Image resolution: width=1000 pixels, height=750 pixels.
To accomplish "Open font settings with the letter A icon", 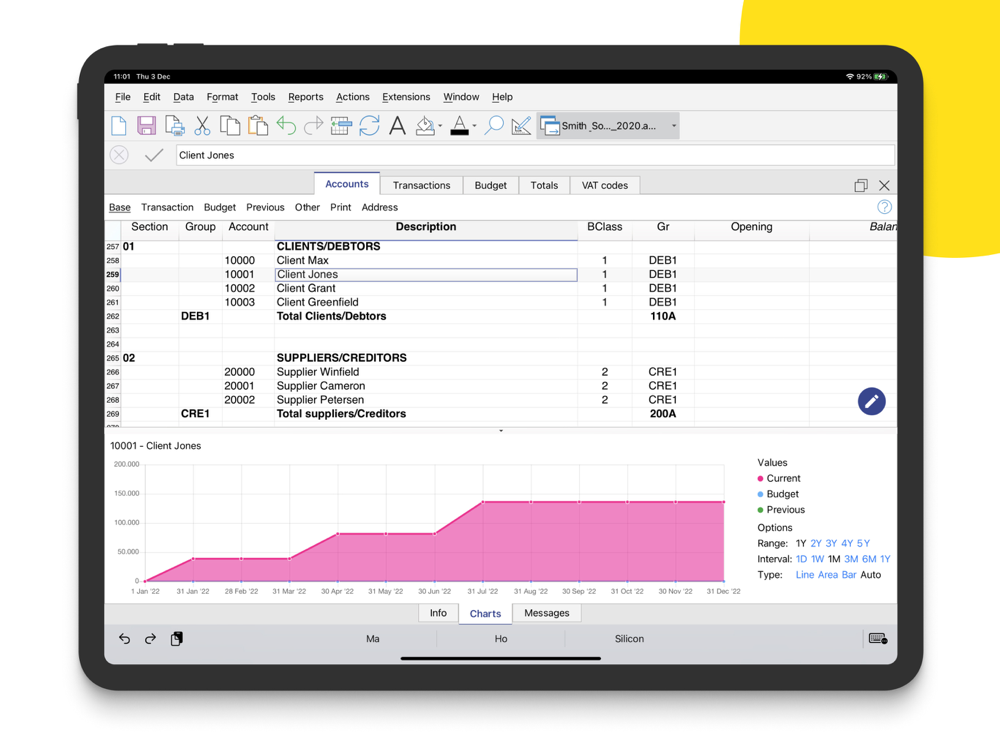I will [397, 126].
